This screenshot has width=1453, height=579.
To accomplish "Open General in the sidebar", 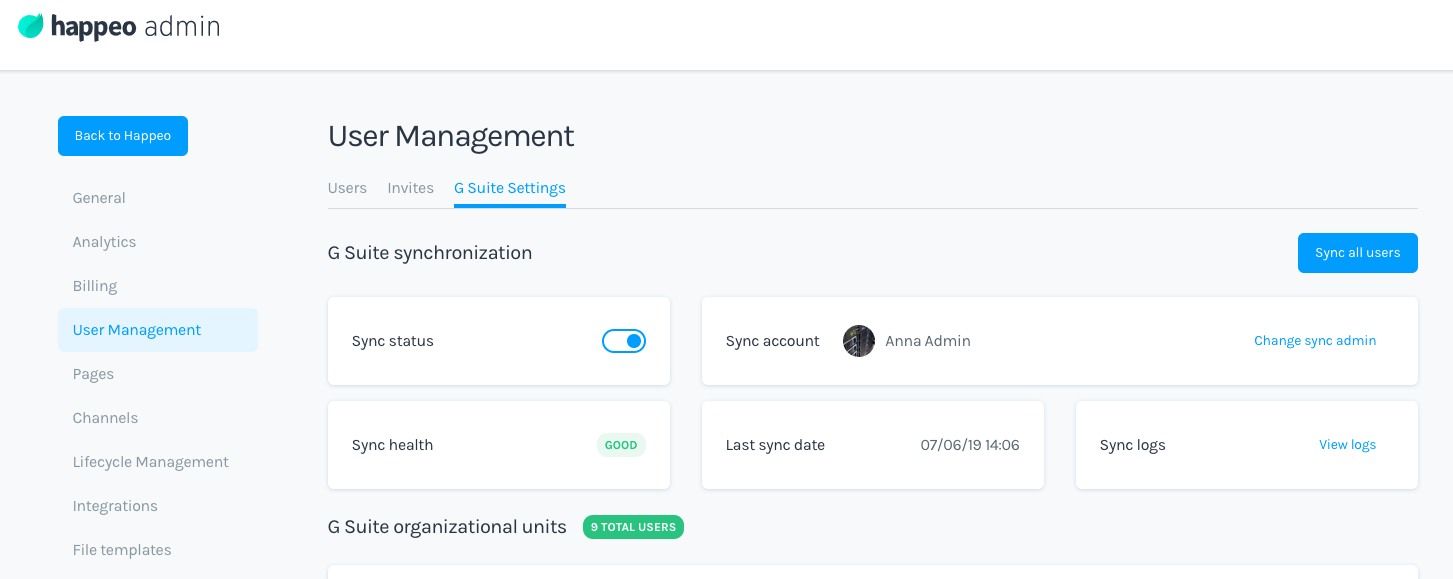I will (99, 198).
